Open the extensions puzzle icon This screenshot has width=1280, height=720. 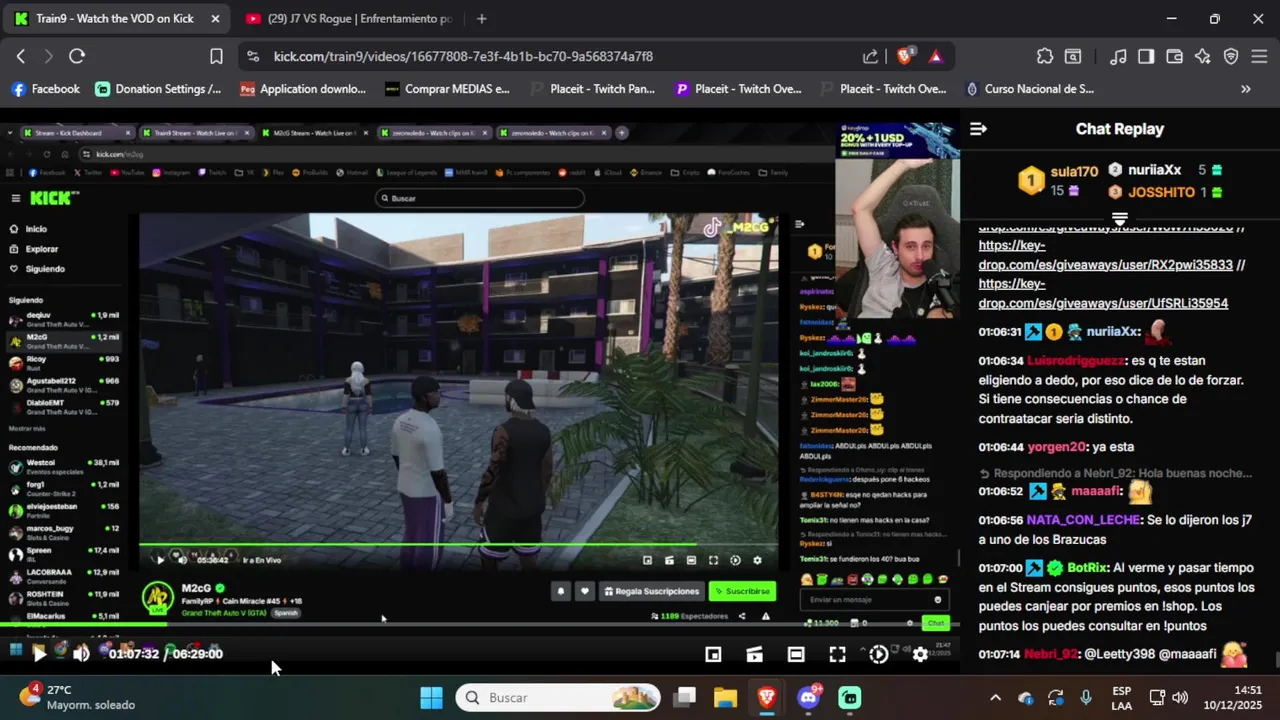1045,57
